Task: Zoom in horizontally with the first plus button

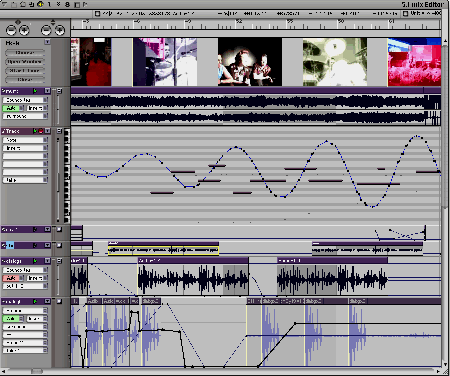Action: click(x=24, y=31)
